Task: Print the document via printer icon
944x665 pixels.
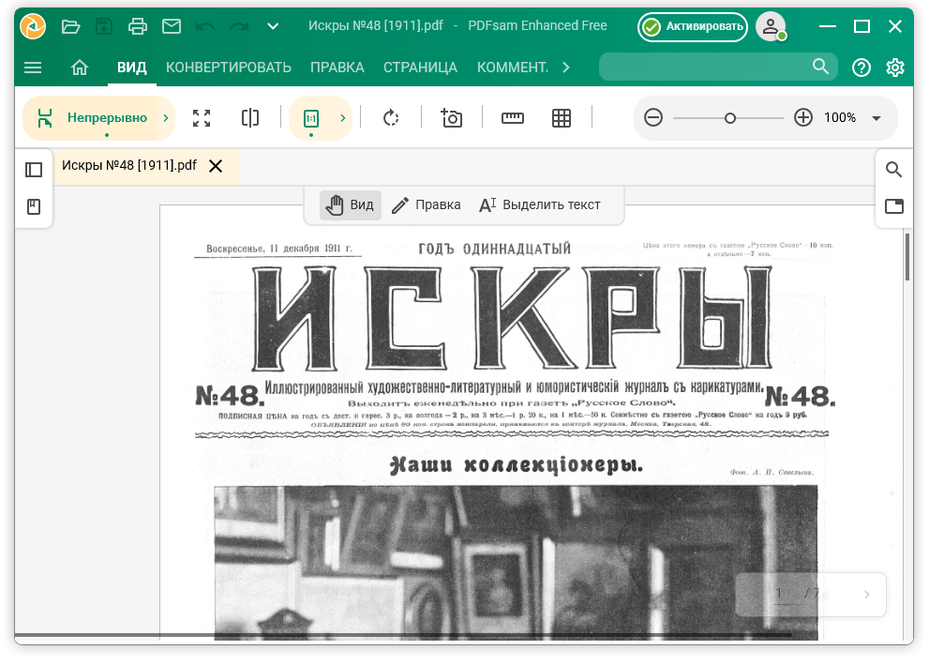Action: 138,26
